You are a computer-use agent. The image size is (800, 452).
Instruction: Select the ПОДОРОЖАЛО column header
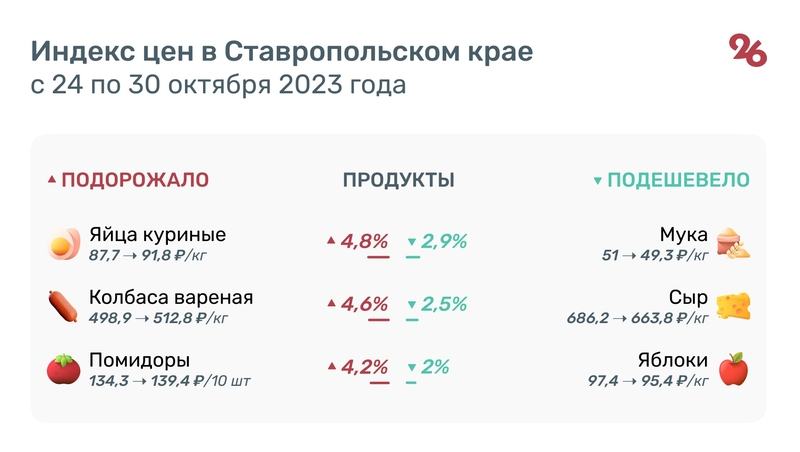pos(135,180)
